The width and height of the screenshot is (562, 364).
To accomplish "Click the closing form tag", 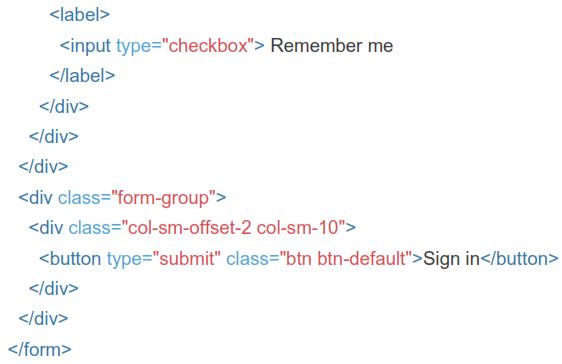I will coord(40,350).
